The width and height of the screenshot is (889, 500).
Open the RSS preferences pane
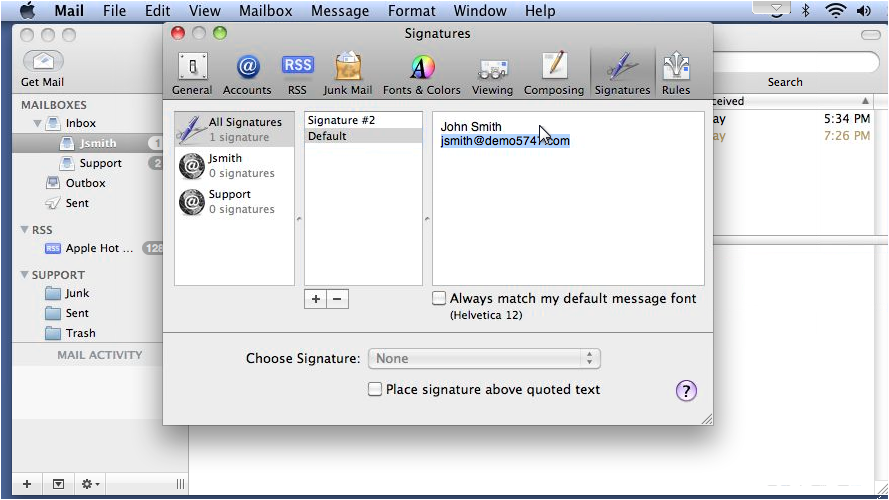[x=297, y=74]
